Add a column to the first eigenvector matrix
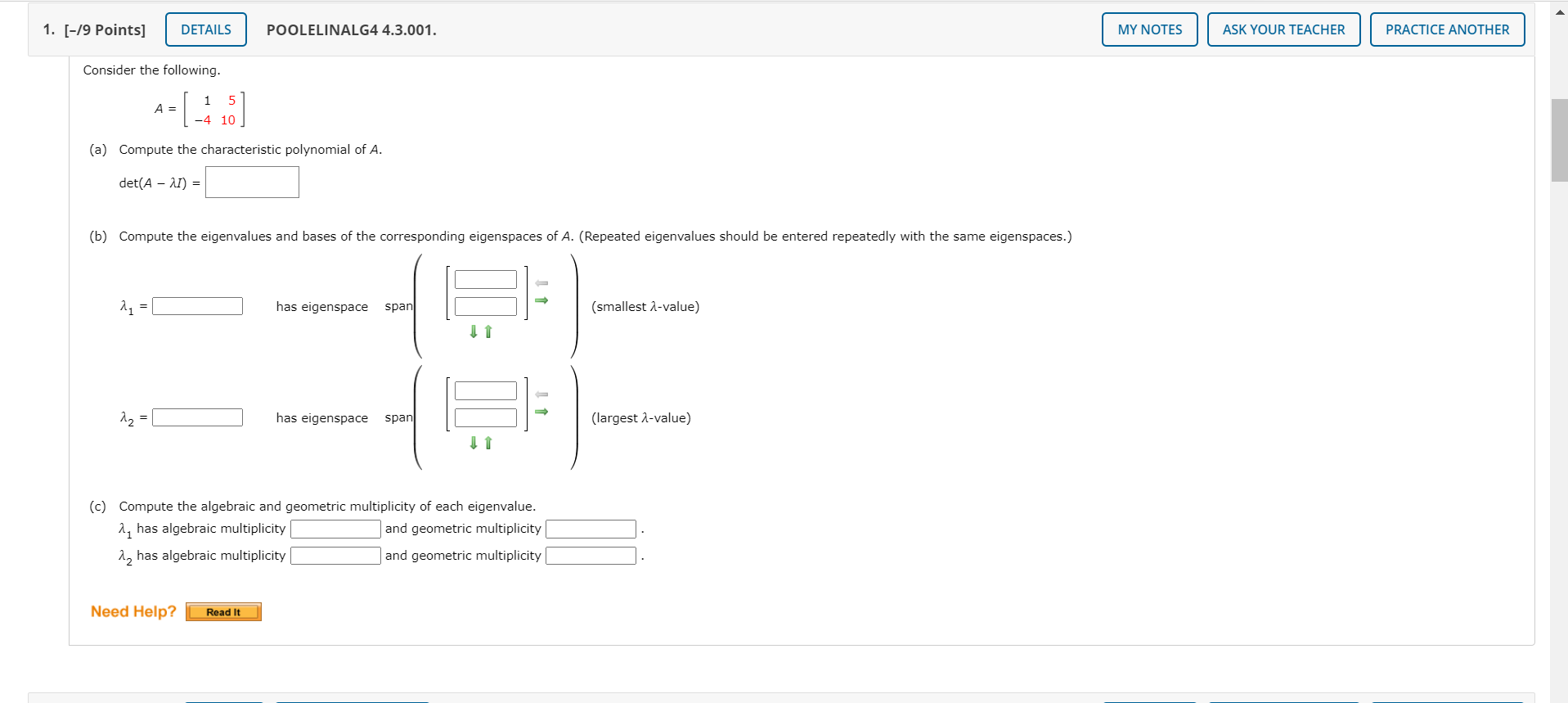Screen dimensions: 1568x703 coord(541,300)
